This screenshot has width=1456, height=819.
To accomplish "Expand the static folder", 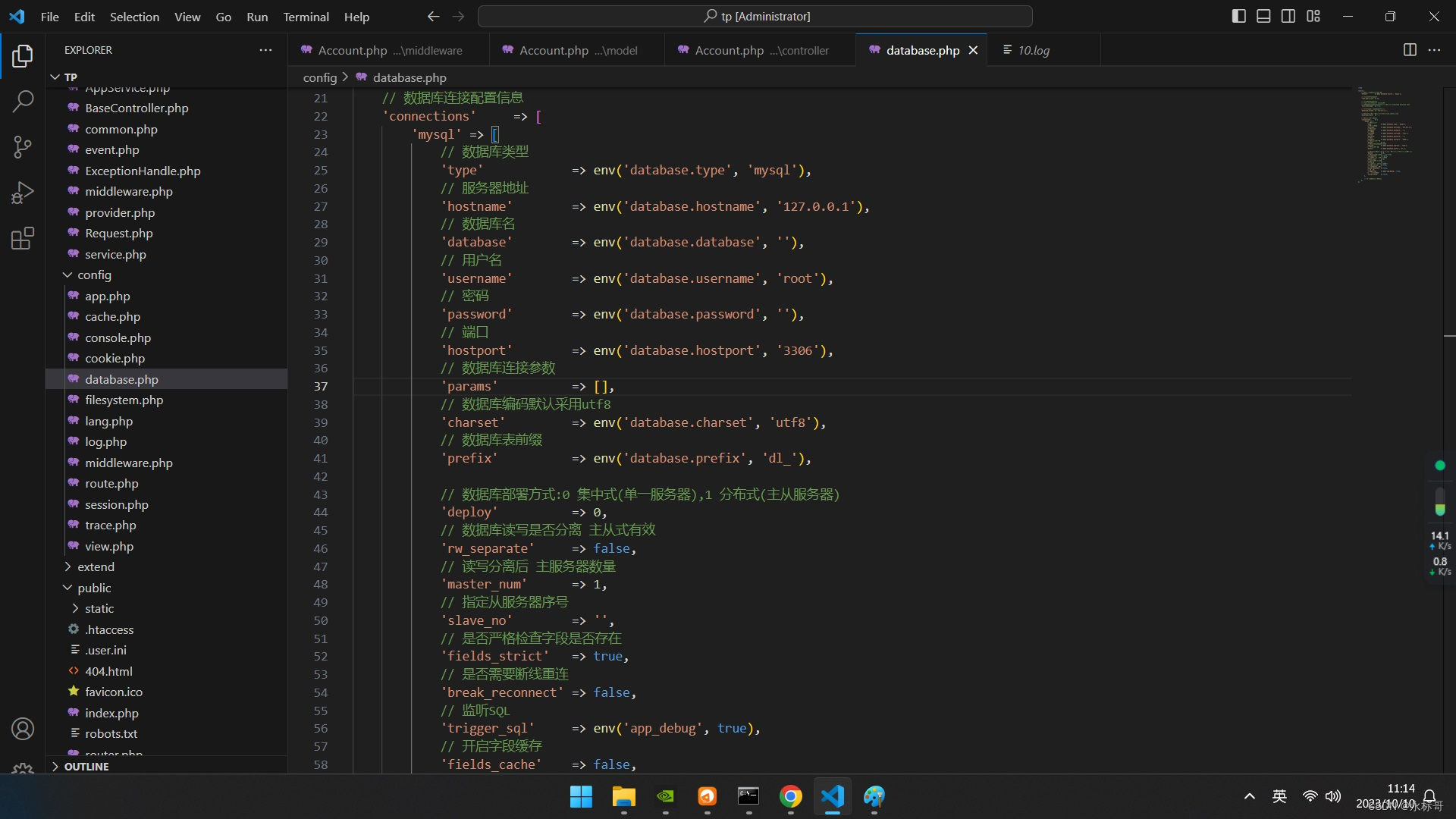I will 75,609.
